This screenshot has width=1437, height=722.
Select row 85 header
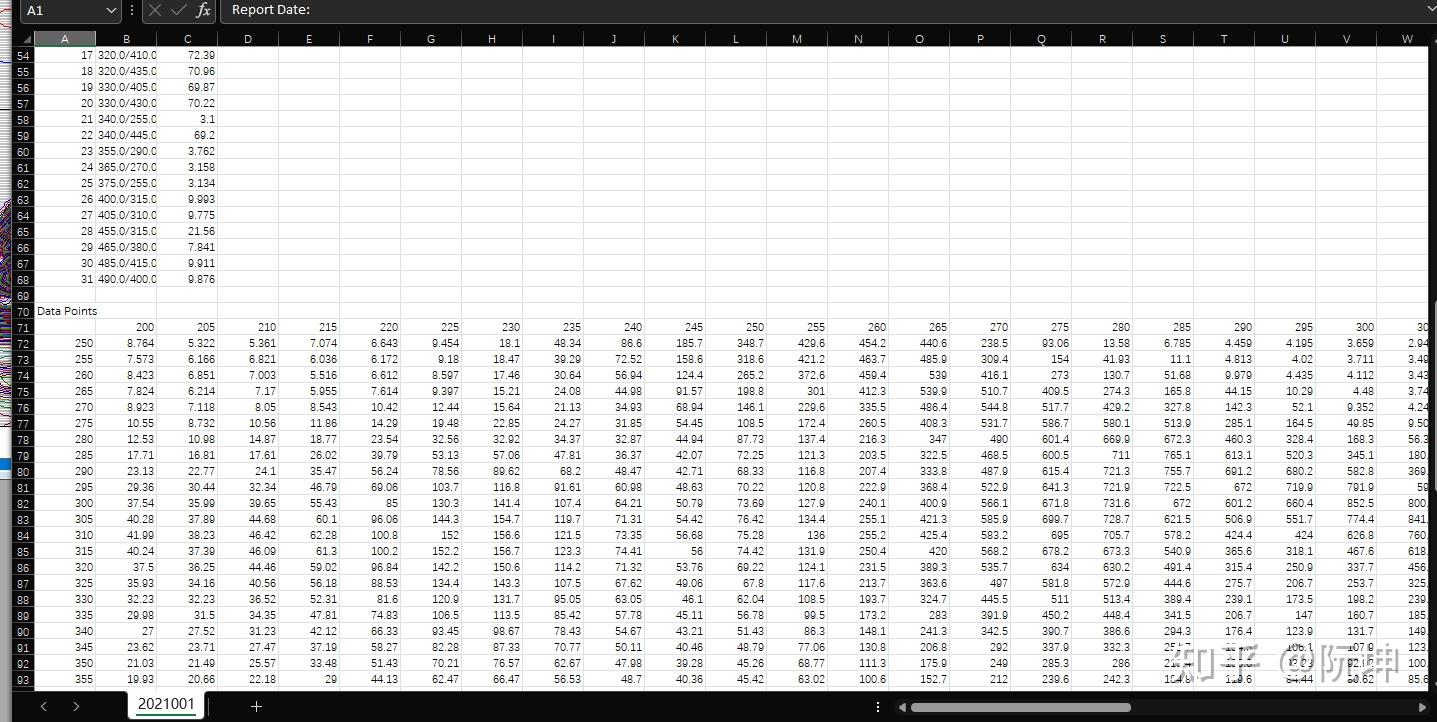click(23, 551)
